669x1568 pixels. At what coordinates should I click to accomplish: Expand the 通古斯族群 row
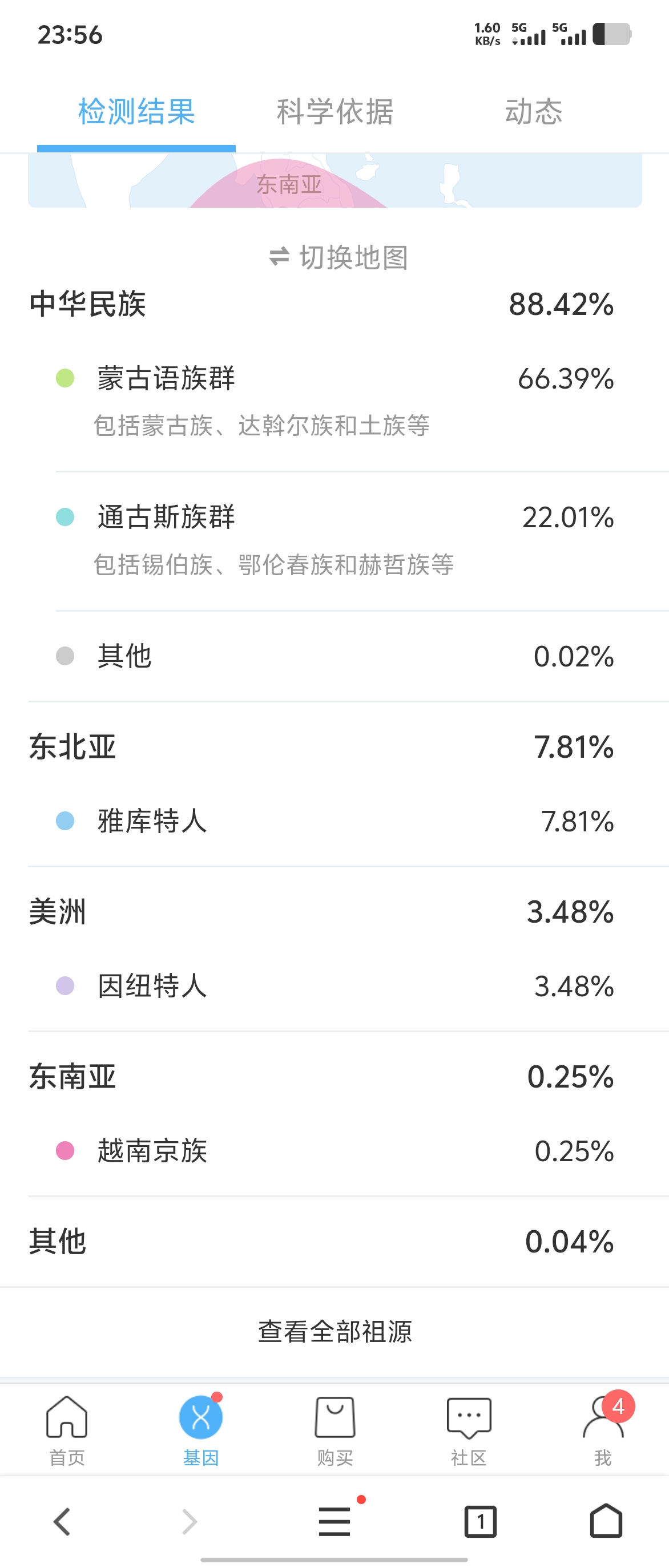pyautogui.click(x=335, y=539)
